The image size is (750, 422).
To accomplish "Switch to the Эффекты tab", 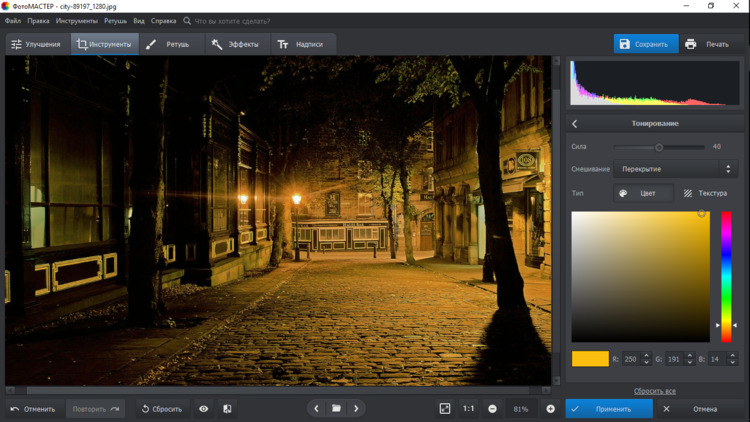I will click(235, 44).
